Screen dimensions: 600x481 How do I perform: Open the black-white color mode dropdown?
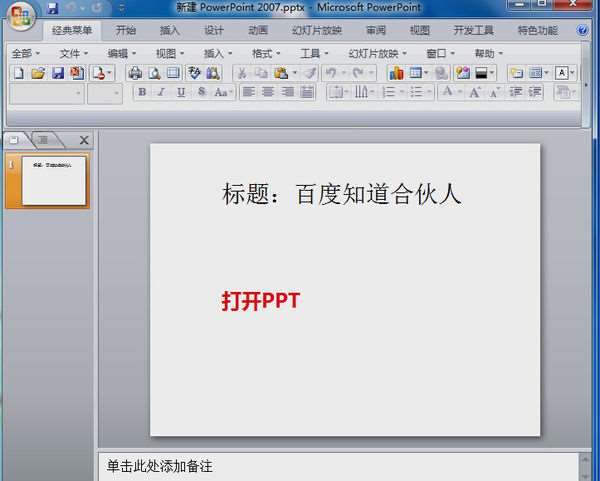(484, 73)
